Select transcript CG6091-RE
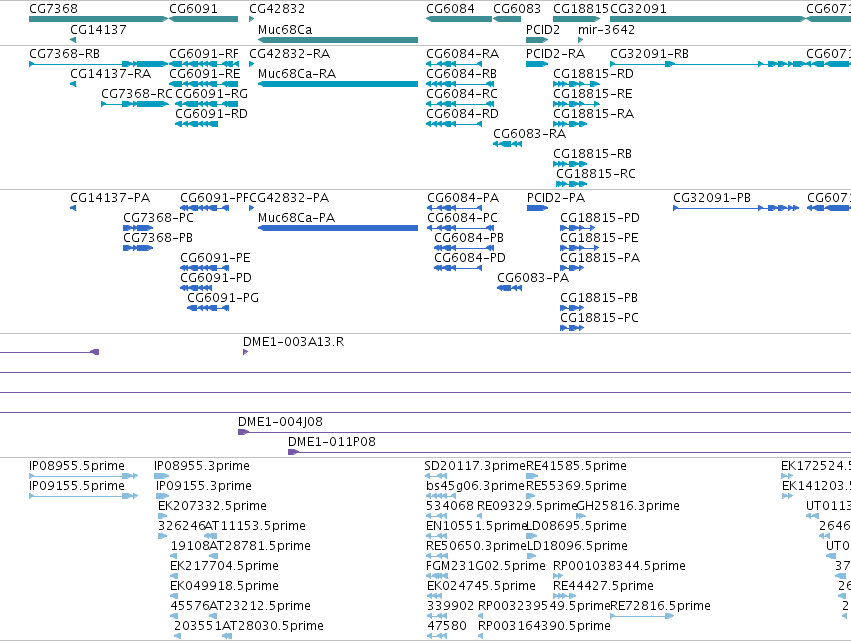The image size is (851, 641). (205, 74)
